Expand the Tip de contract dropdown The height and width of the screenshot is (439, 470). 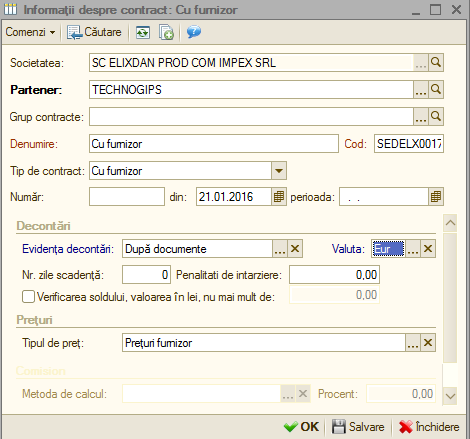pyautogui.click(x=279, y=171)
